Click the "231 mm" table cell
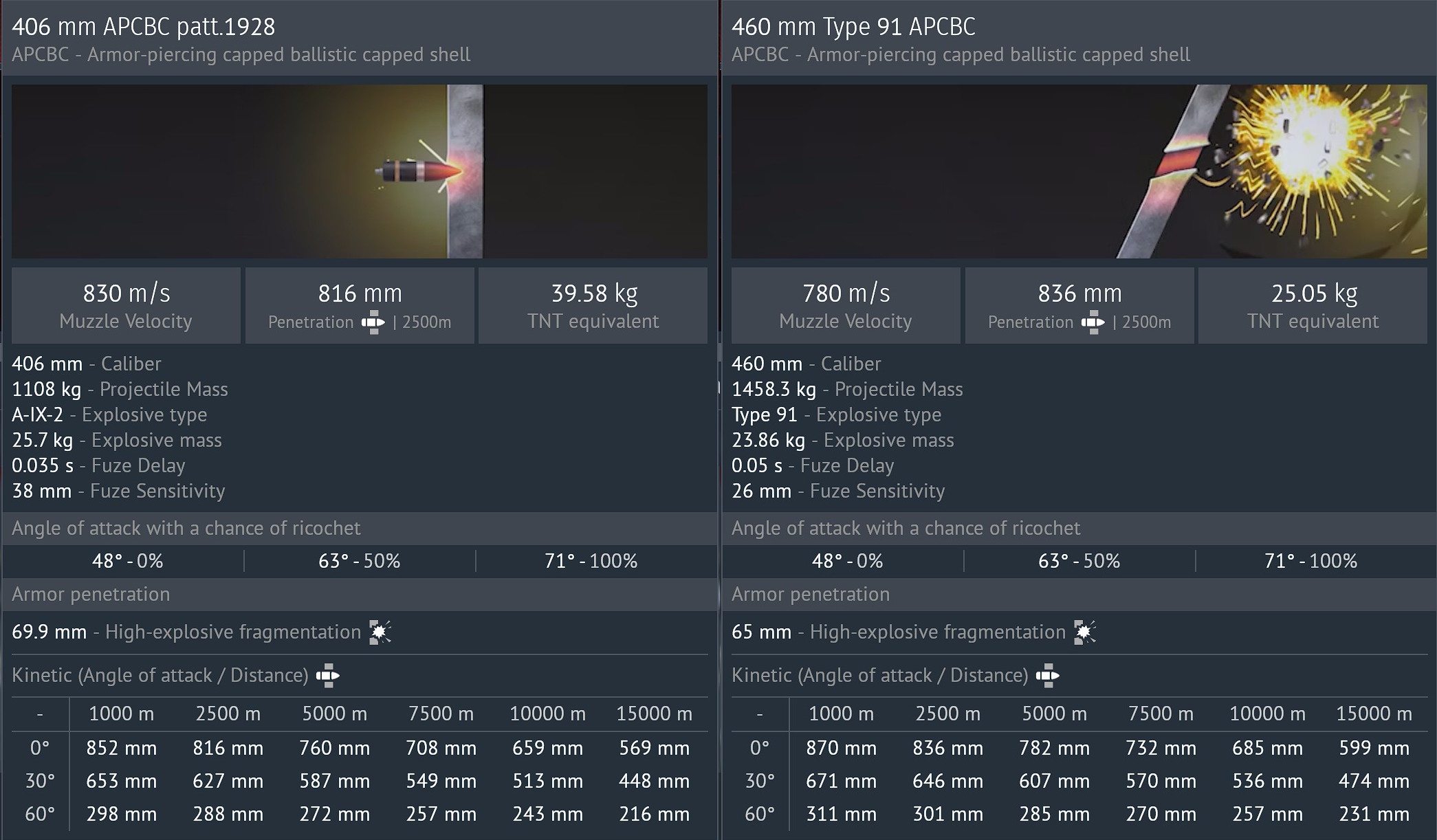Screen dimensions: 1437x840 click(x=1374, y=814)
